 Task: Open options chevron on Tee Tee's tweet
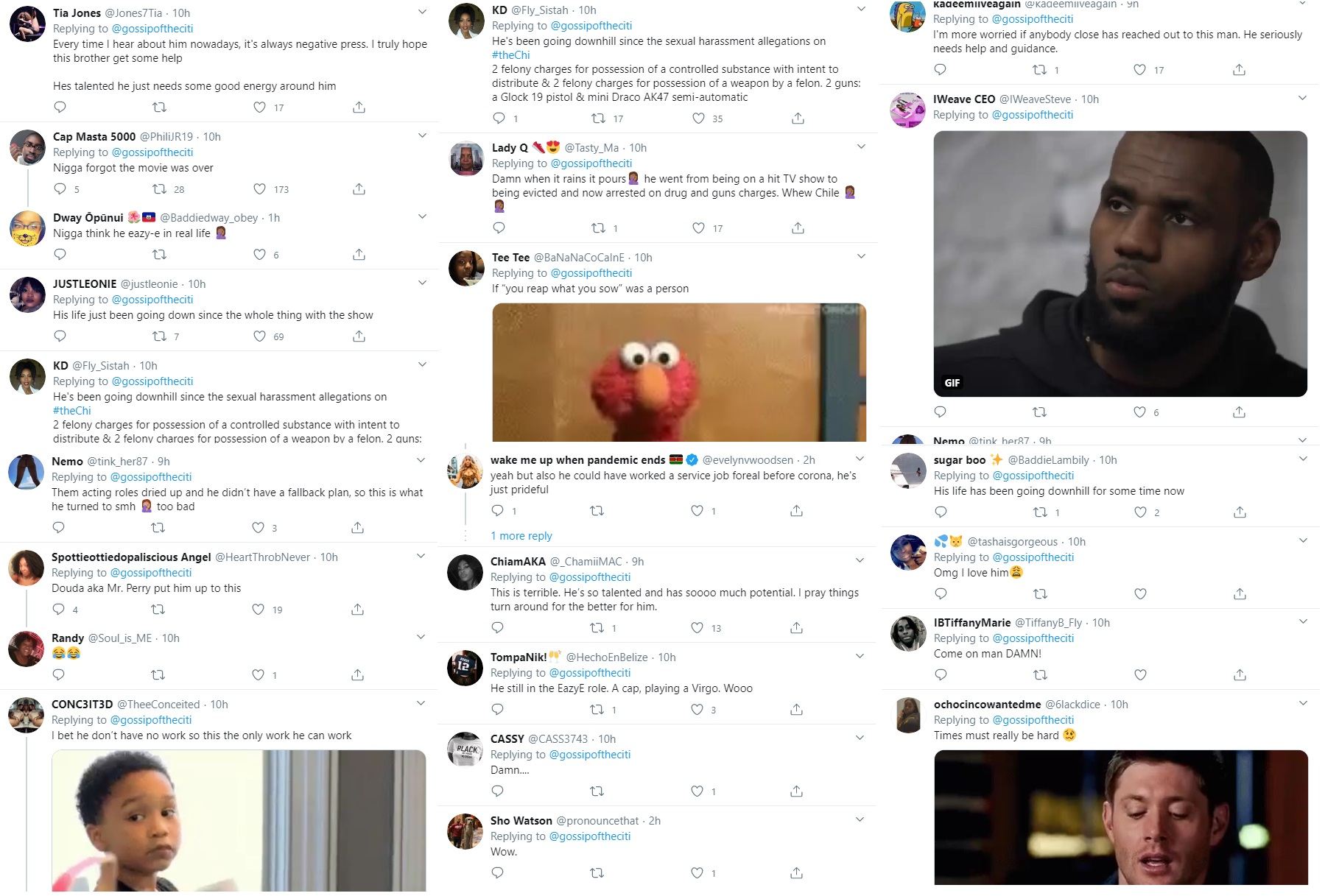[861, 257]
